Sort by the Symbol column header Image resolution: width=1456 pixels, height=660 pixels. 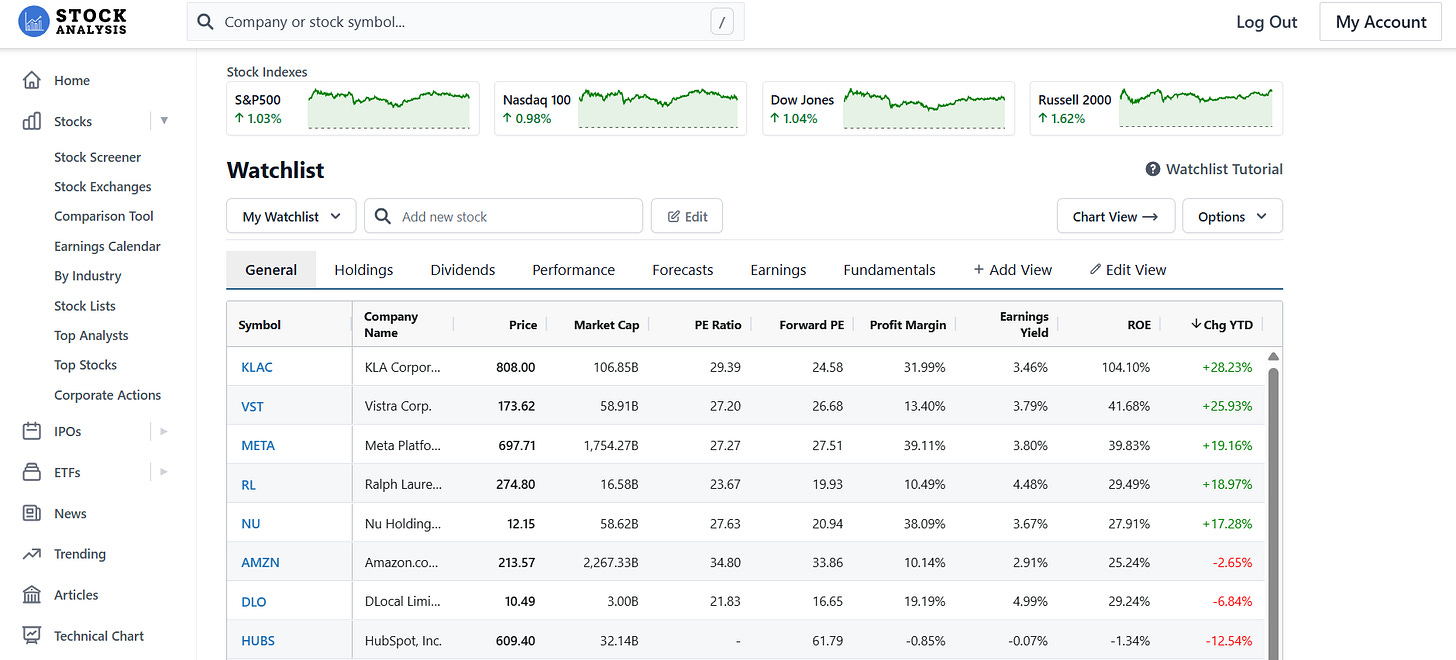[x=259, y=324]
